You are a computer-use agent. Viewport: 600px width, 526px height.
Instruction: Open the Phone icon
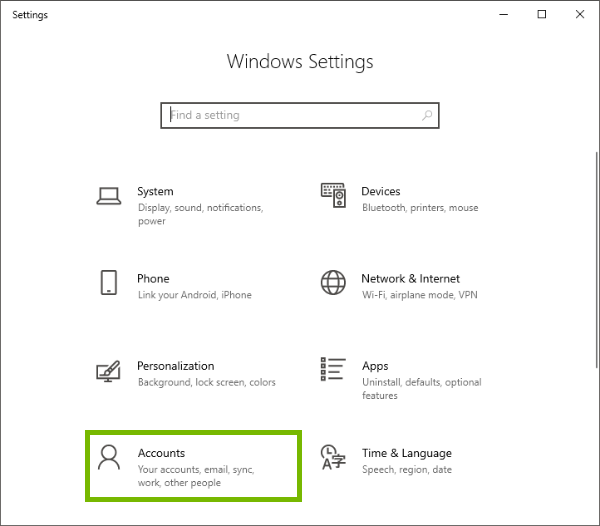coord(109,283)
